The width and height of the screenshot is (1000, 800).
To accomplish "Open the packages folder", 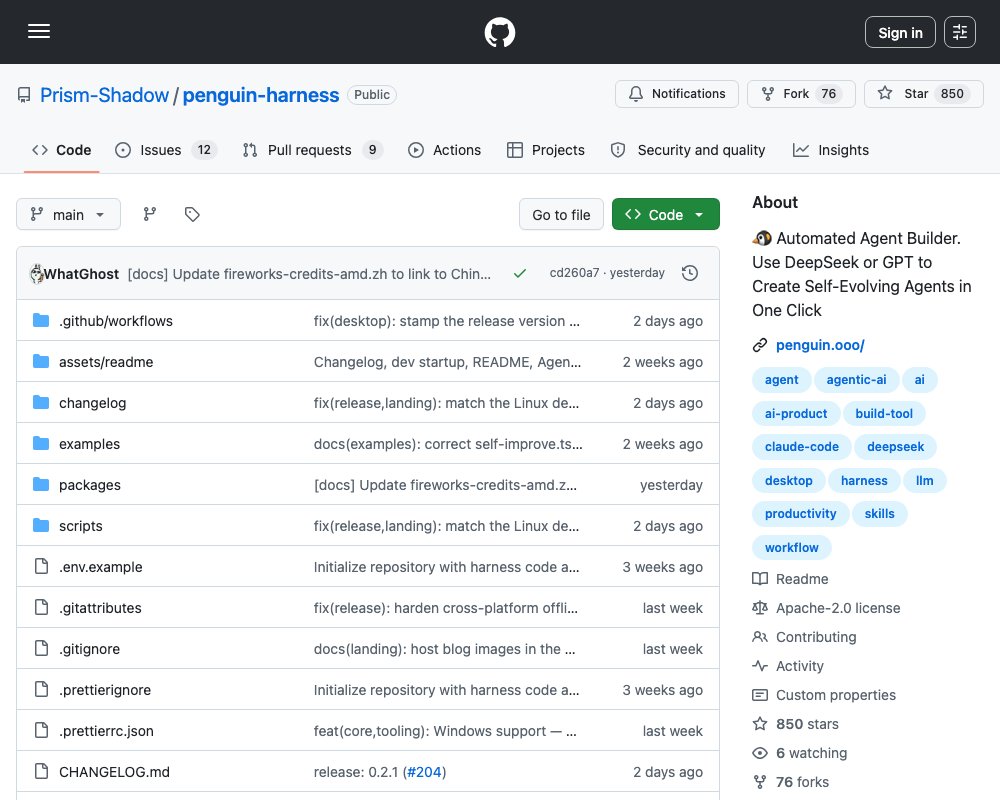I will pos(90,485).
